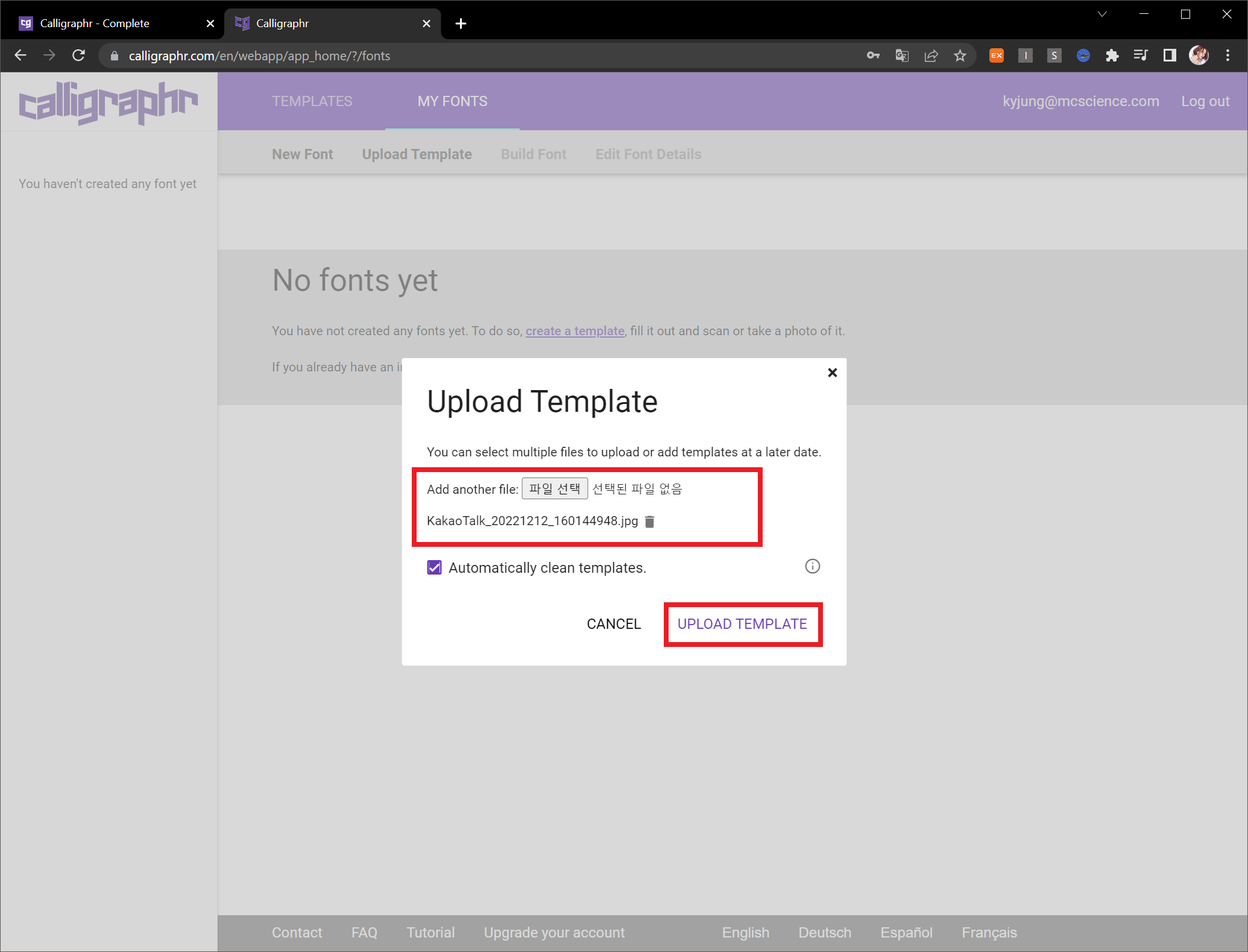This screenshot has height=952, width=1248.
Task: Close the Upload Template dialog
Action: 832,373
